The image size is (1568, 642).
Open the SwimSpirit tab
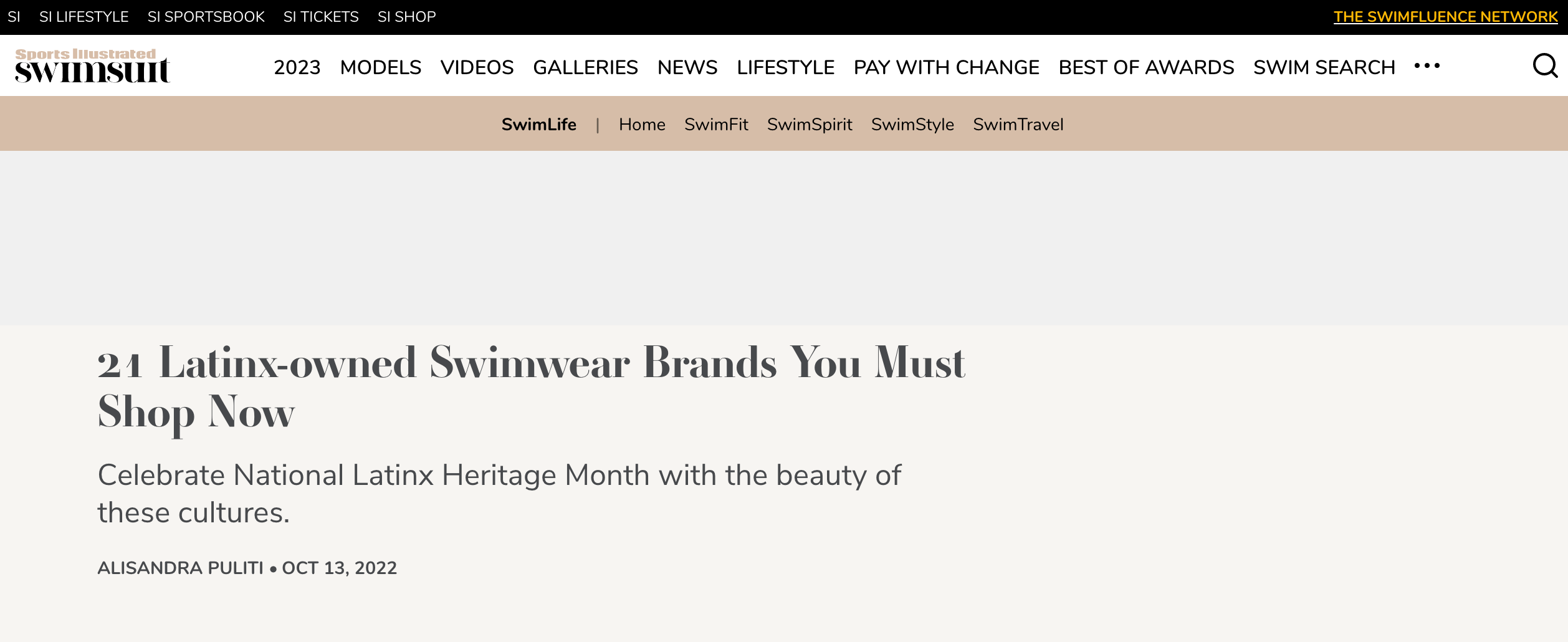pos(810,125)
